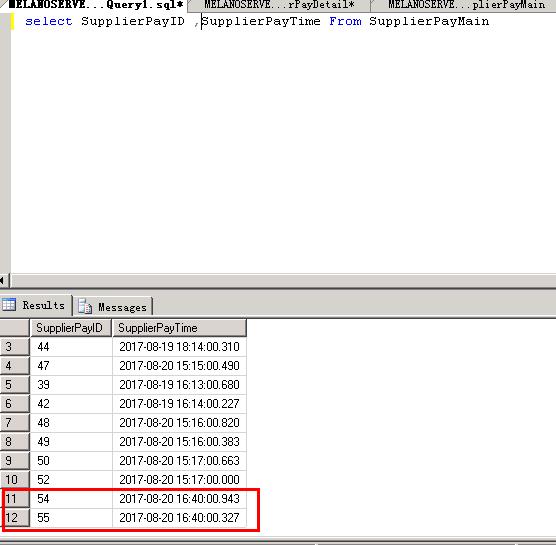
Task: Switch to the Messages tab
Action: click(x=113, y=306)
